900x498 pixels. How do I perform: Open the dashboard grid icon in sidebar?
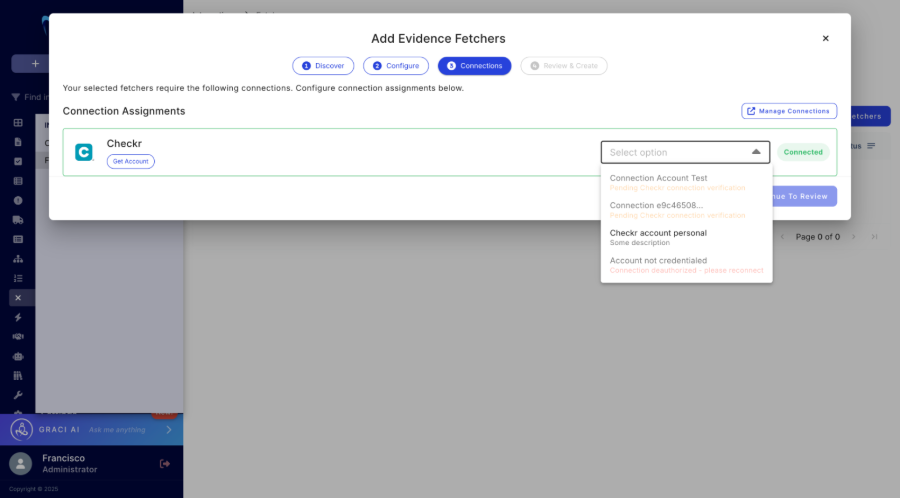click(x=18, y=123)
